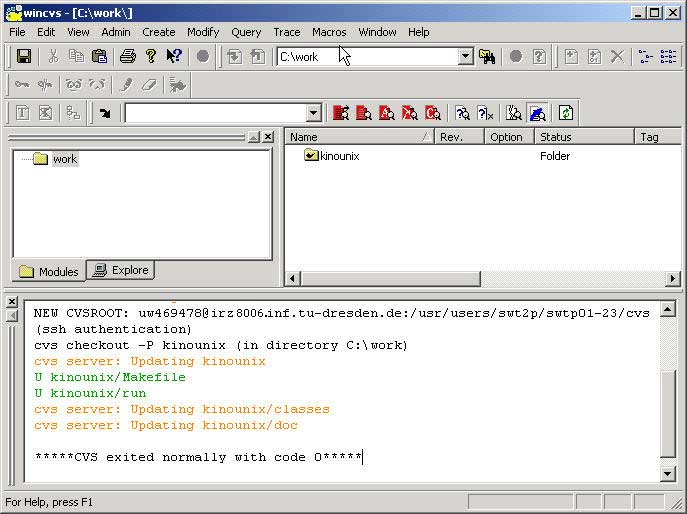Image resolution: width=687 pixels, height=514 pixels.
Task: Click the browse folder binoculars icon
Action: click(488, 57)
